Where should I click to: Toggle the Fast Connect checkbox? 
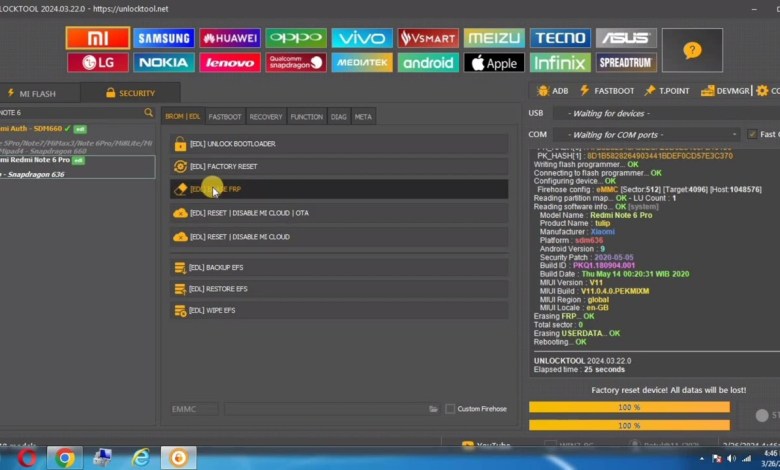[752, 134]
